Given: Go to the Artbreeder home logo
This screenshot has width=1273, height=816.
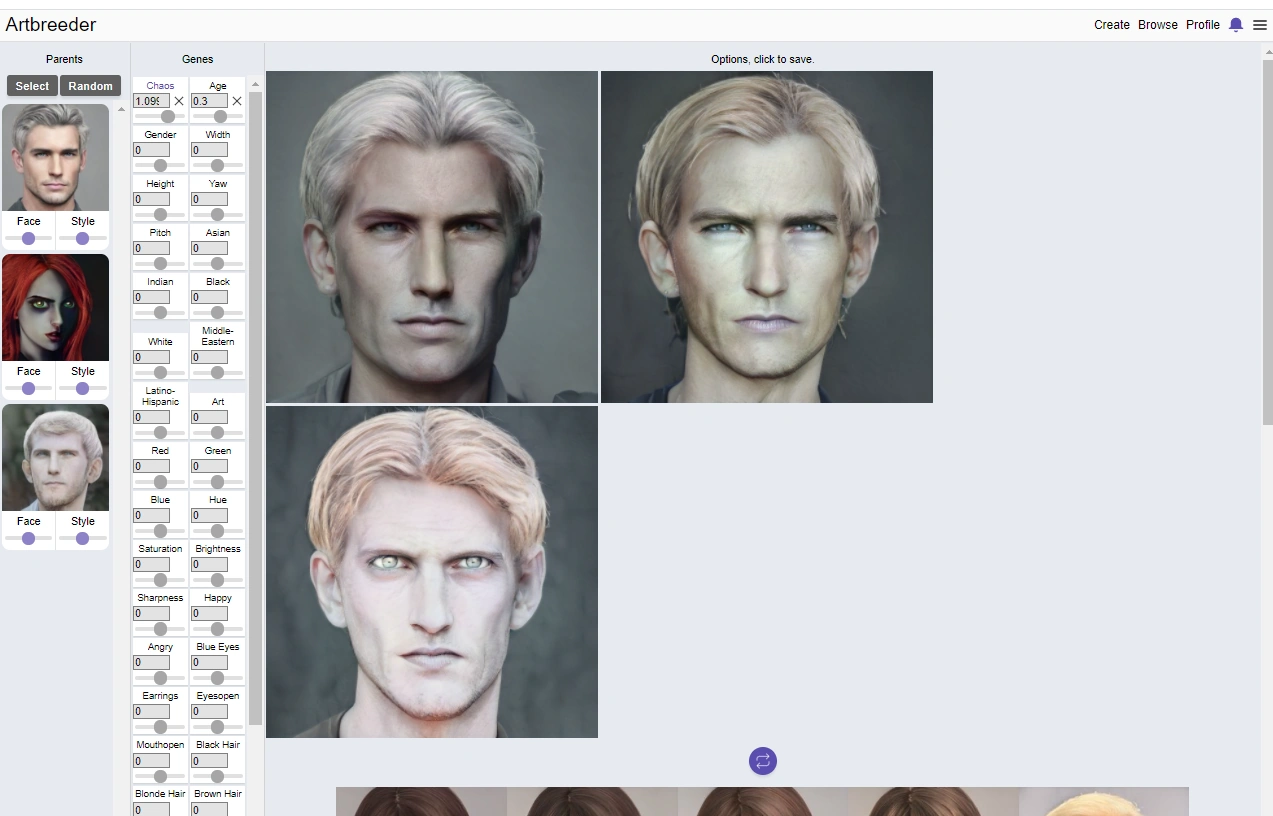Looking at the screenshot, I should 51,24.
